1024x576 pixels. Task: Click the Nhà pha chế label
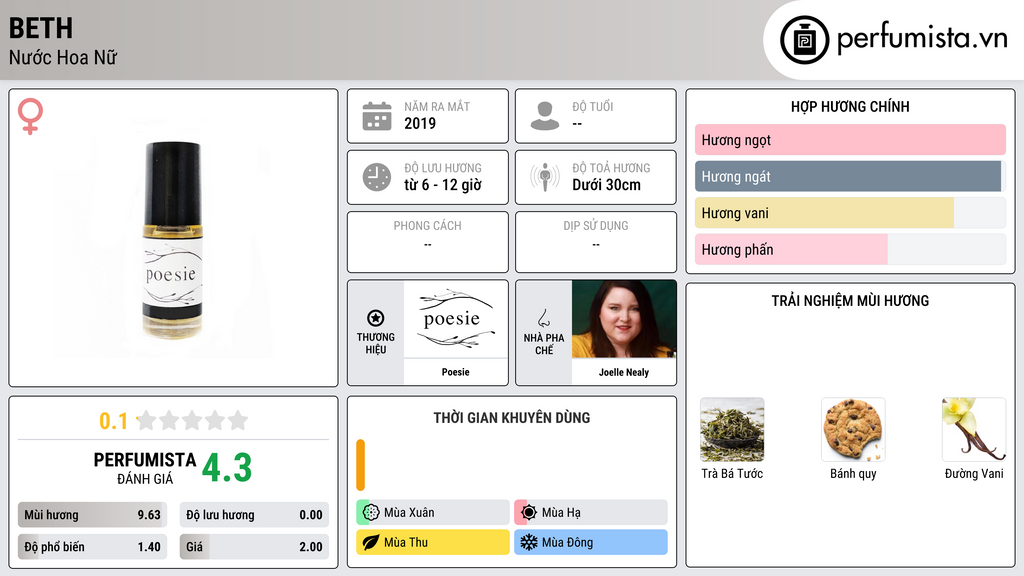point(544,344)
